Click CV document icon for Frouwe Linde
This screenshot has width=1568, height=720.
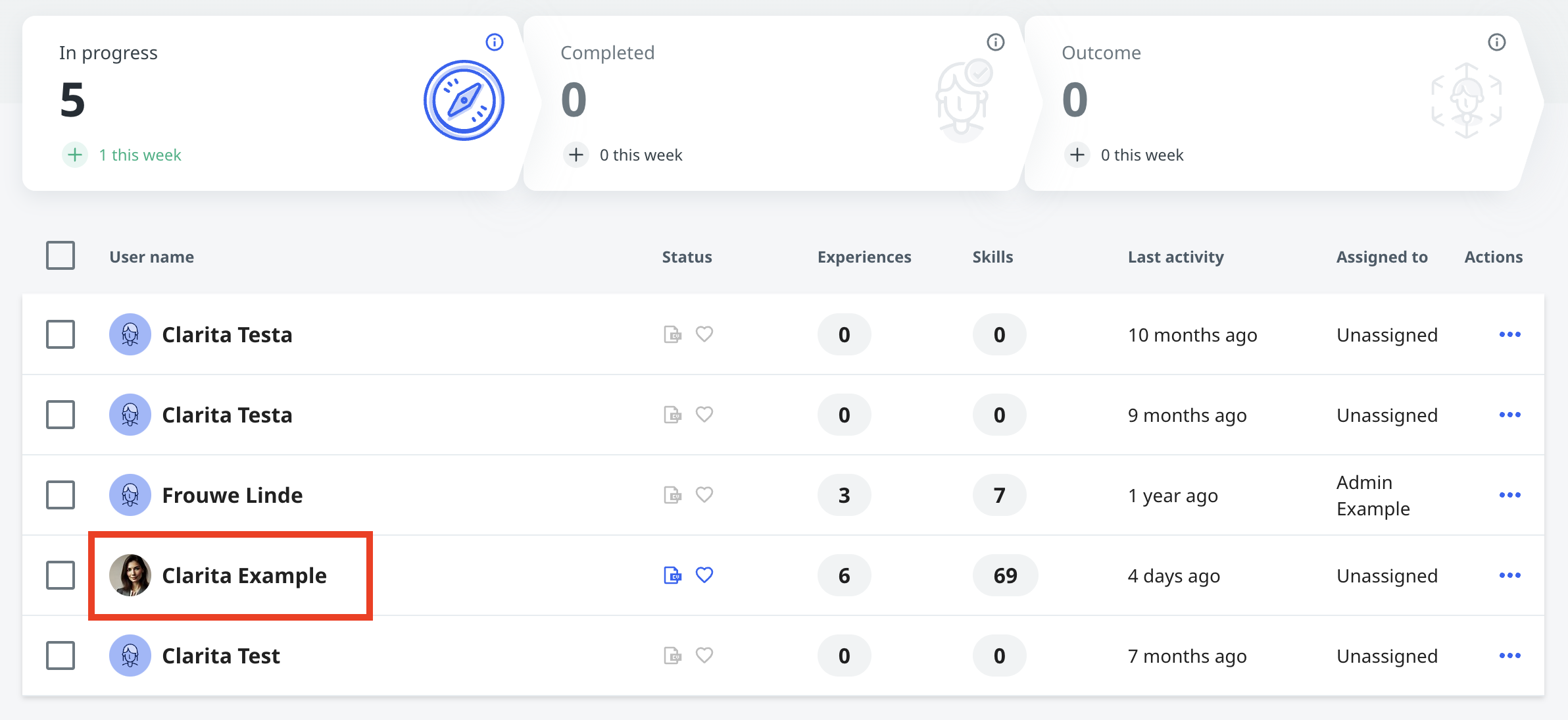pyautogui.click(x=672, y=495)
